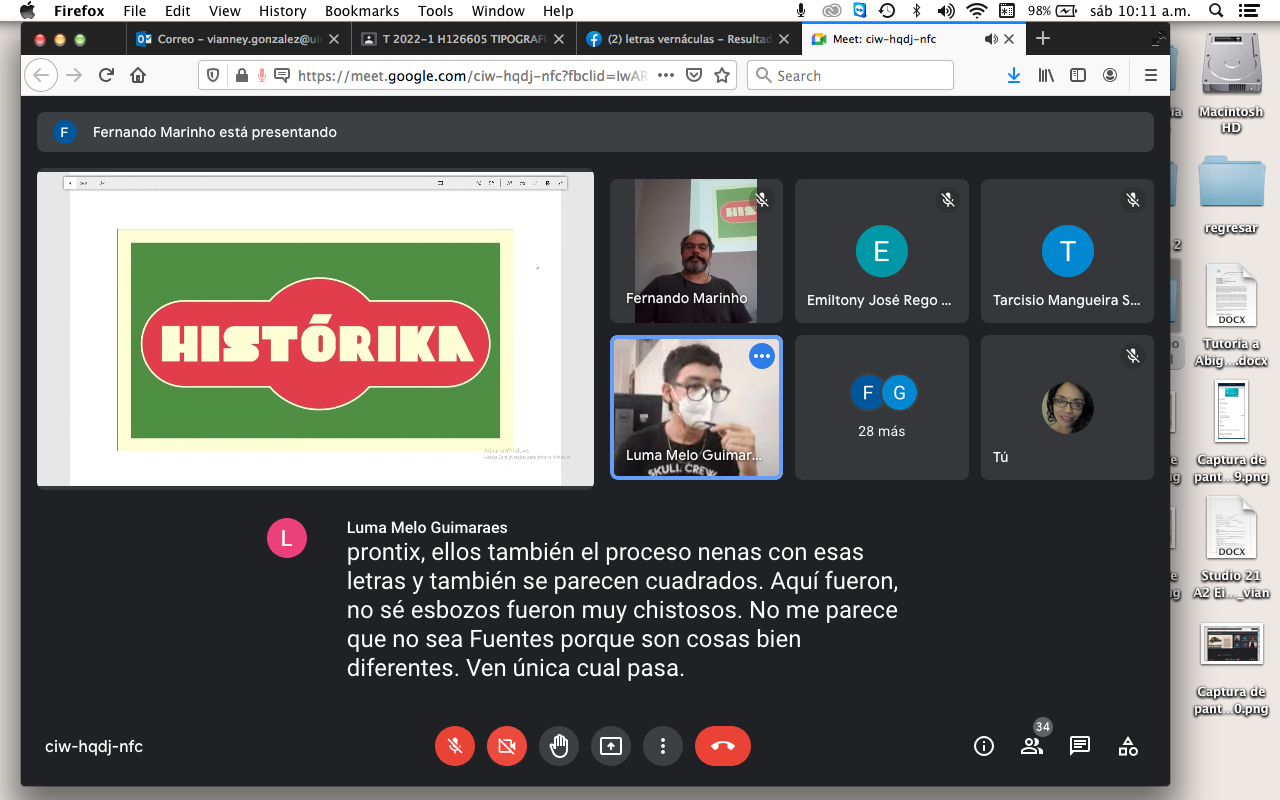Raise hand in the meeting
This screenshot has height=800, width=1280.
click(559, 746)
